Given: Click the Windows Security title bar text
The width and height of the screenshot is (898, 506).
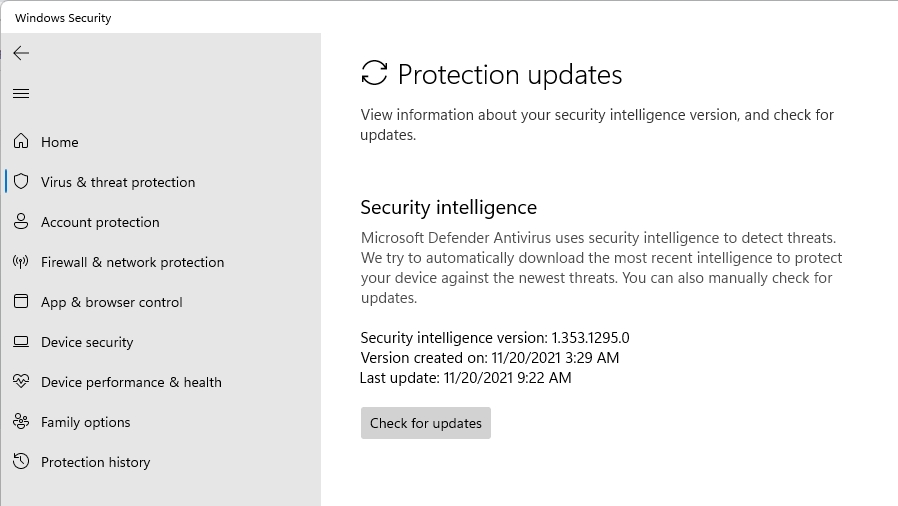Looking at the screenshot, I should coord(63,18).
